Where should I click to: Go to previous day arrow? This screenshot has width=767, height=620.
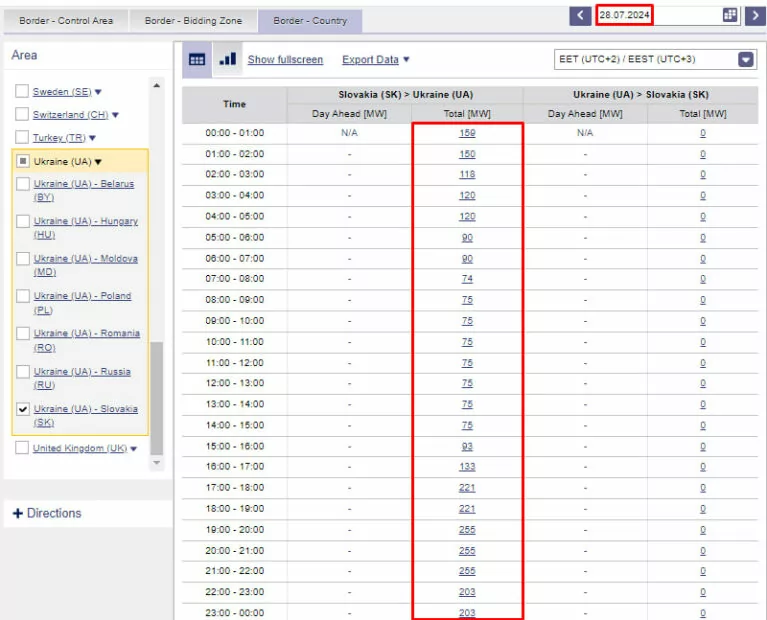tap(580, 15)
